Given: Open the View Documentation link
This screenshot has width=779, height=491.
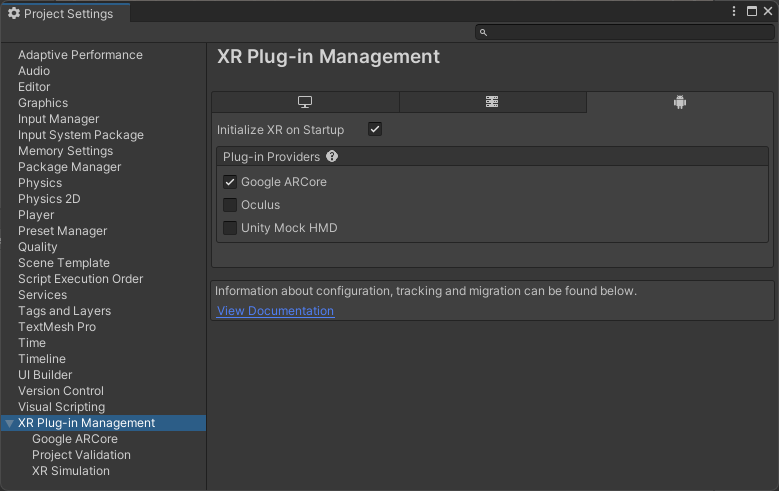Looking at the screenshot, I should point(275,311).
